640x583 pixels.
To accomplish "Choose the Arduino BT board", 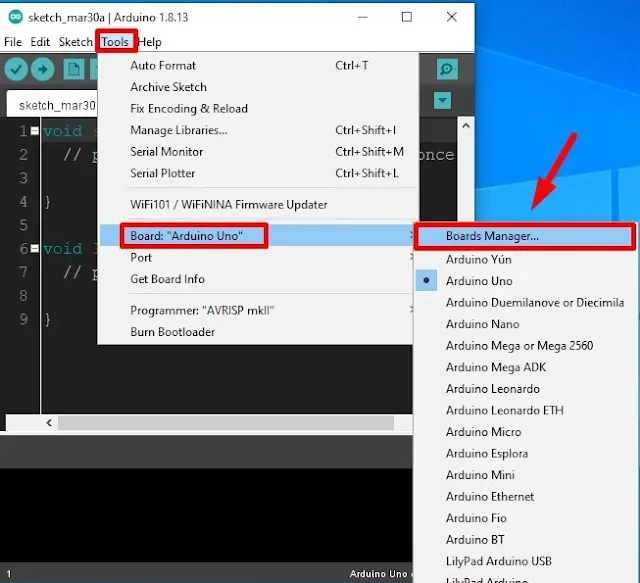I will (525, 540).
